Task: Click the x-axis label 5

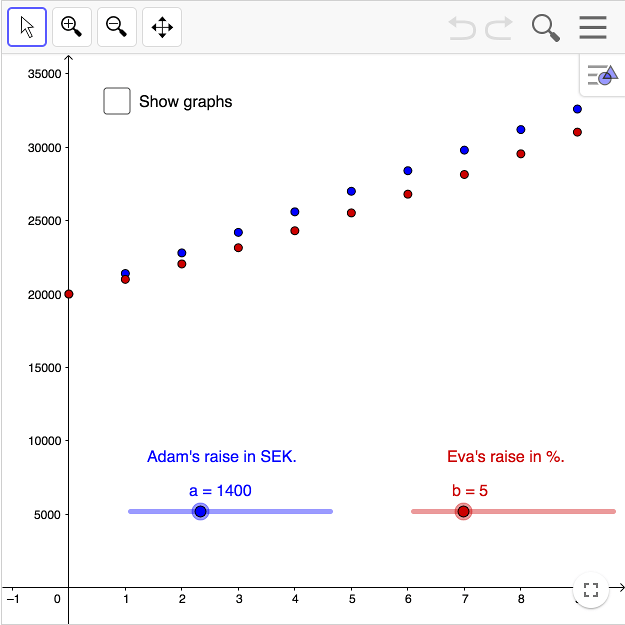Action: pyautogui.click(x=352, y=599)
